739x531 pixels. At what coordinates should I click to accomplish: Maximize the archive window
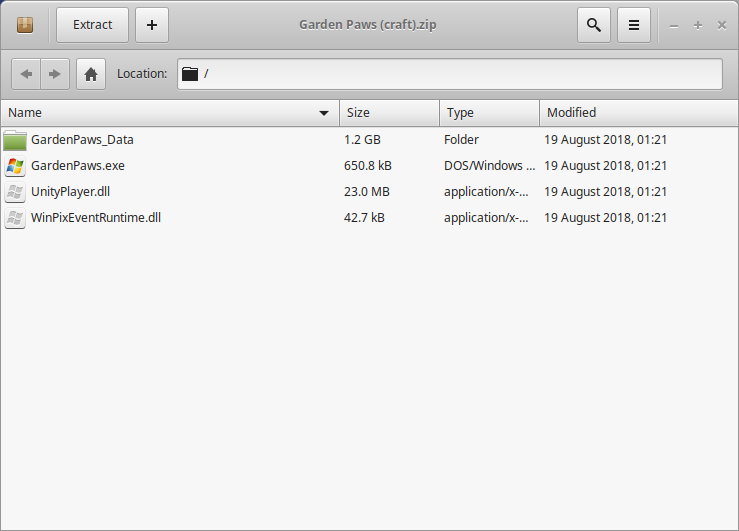698,25
